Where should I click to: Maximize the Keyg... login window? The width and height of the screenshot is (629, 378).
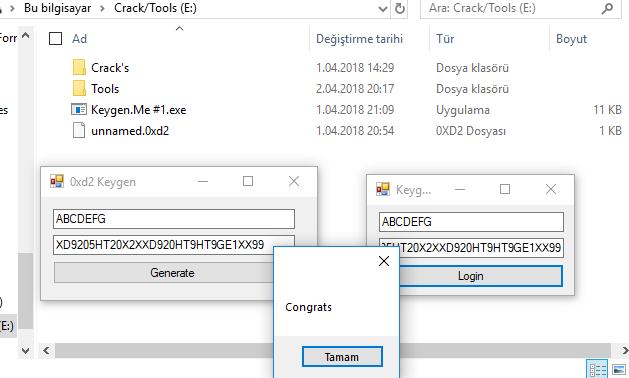pyautogui.click(x=505, y=189)
